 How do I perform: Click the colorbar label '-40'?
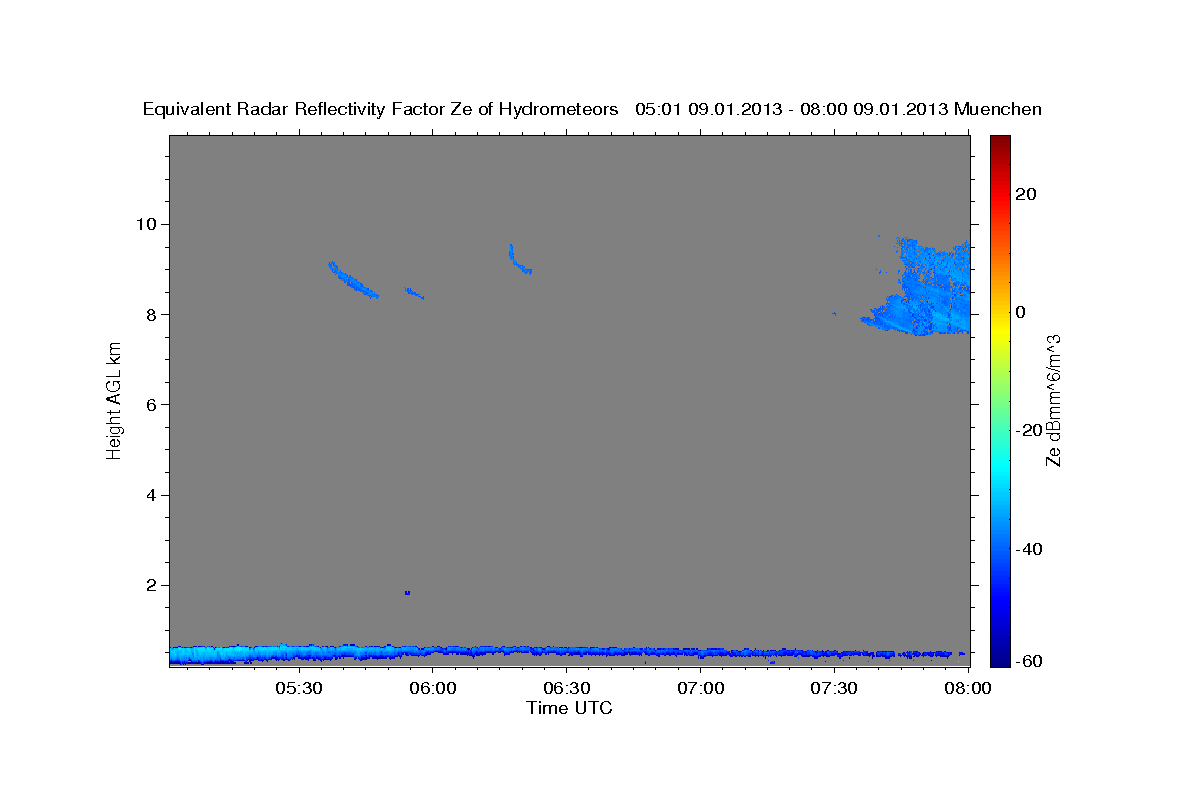tap(1029, 549)
